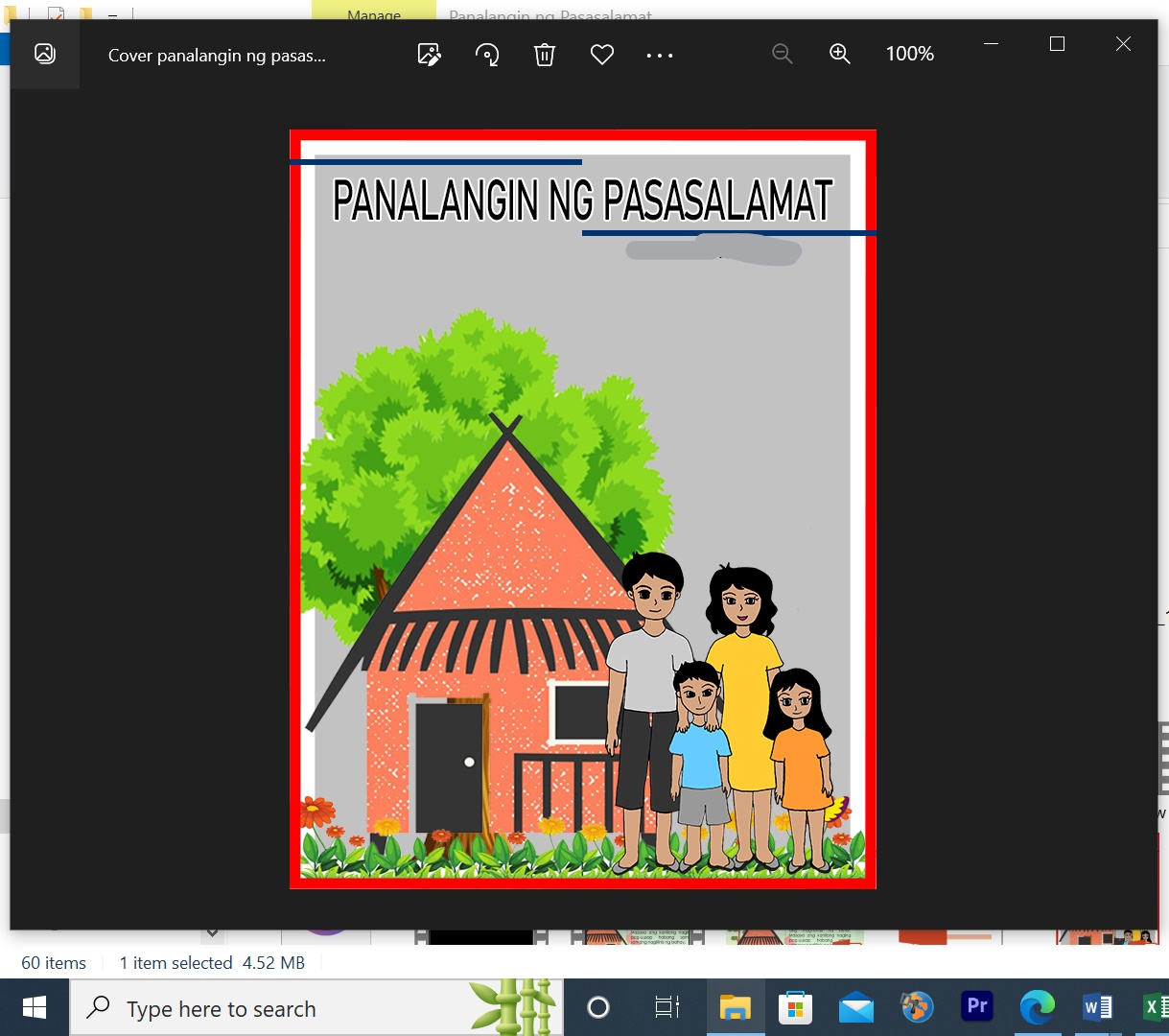Open the See more options menu
The image size is (1169, 1036).
(x=660, y=55)
